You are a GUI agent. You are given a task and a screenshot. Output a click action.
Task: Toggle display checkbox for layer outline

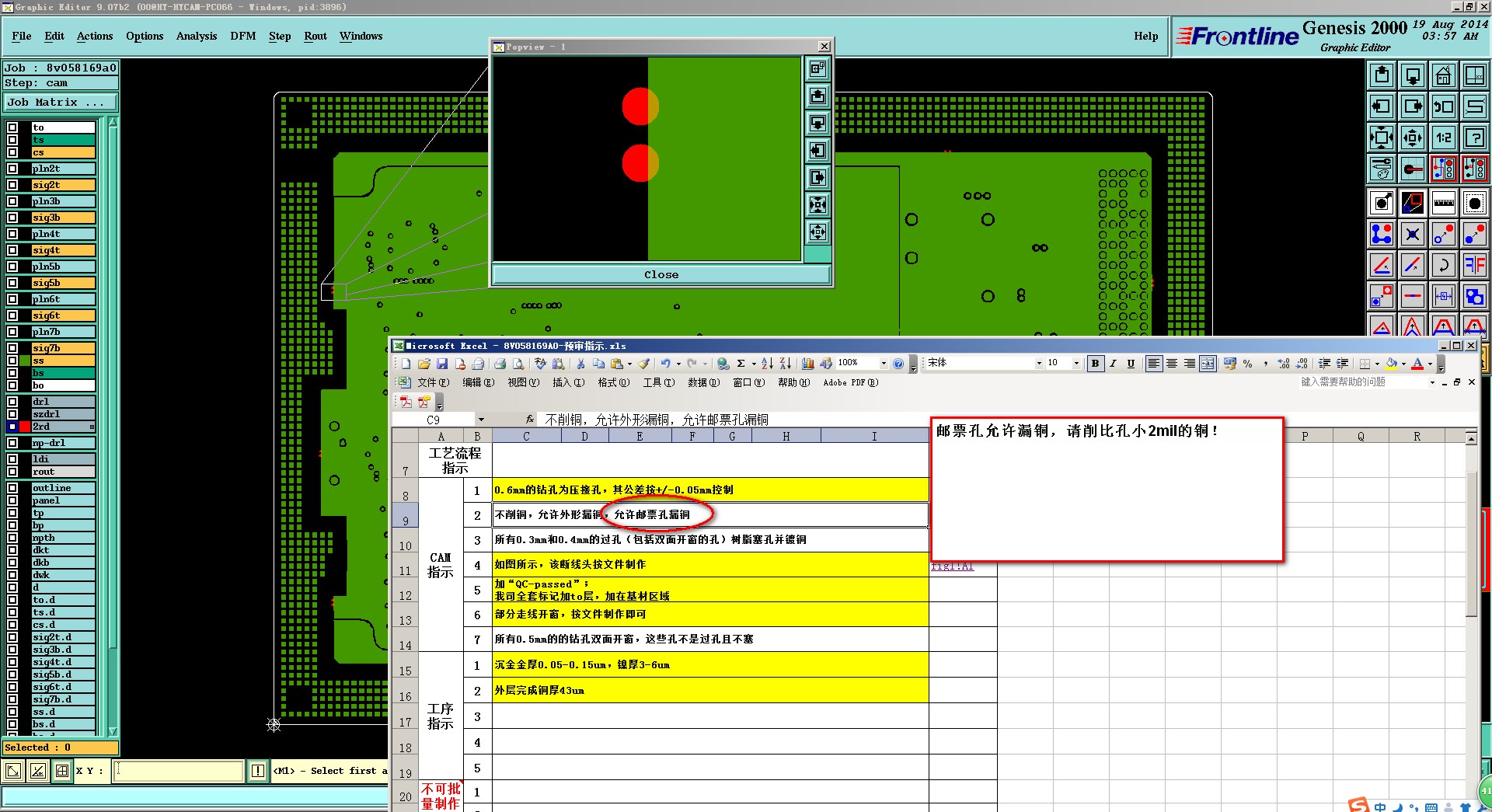pos(12,488)
